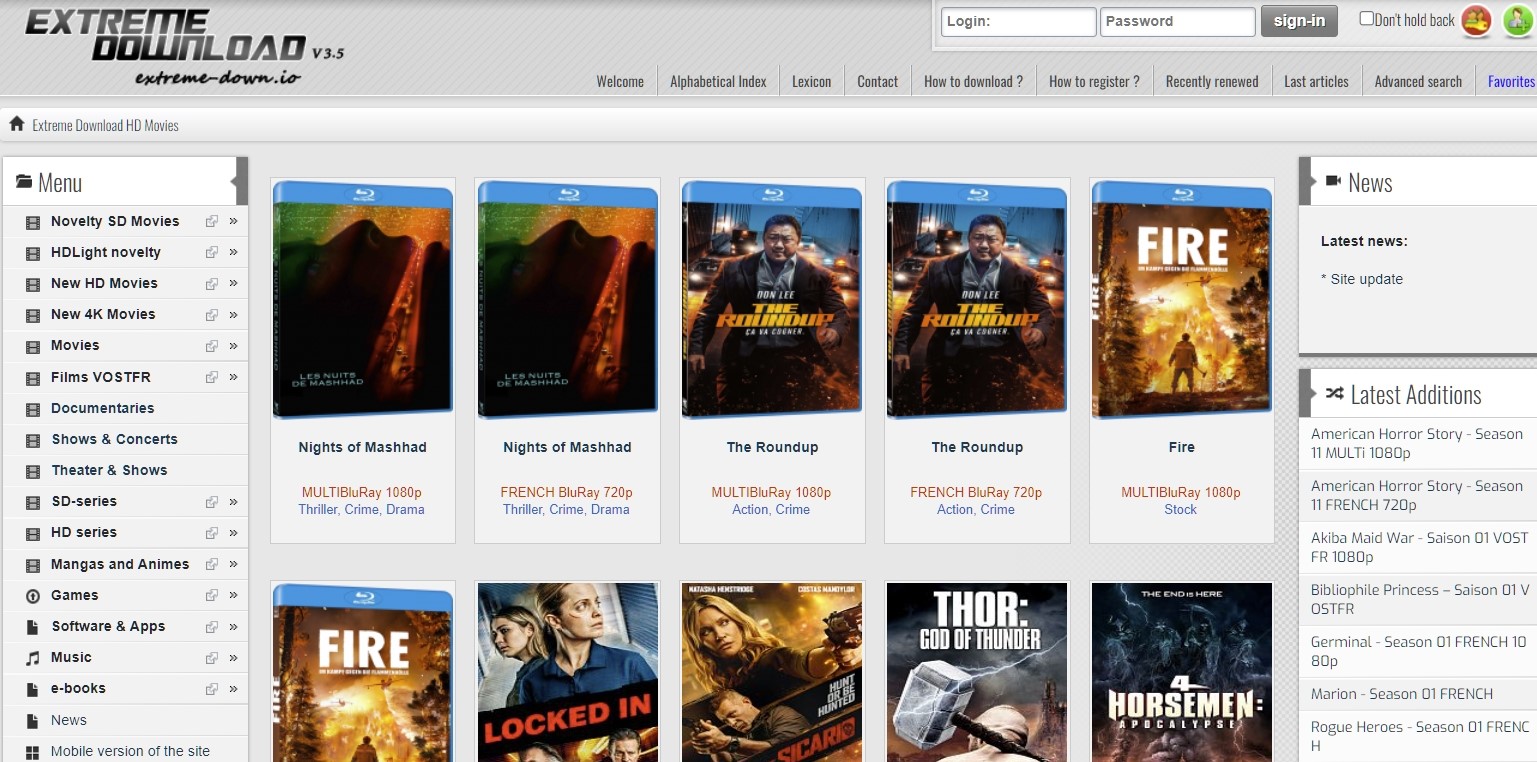Viewport: 1537px width, 762px height.
Task: Click the grid icon beside Mobile version
Action: (x=33, y=752)
